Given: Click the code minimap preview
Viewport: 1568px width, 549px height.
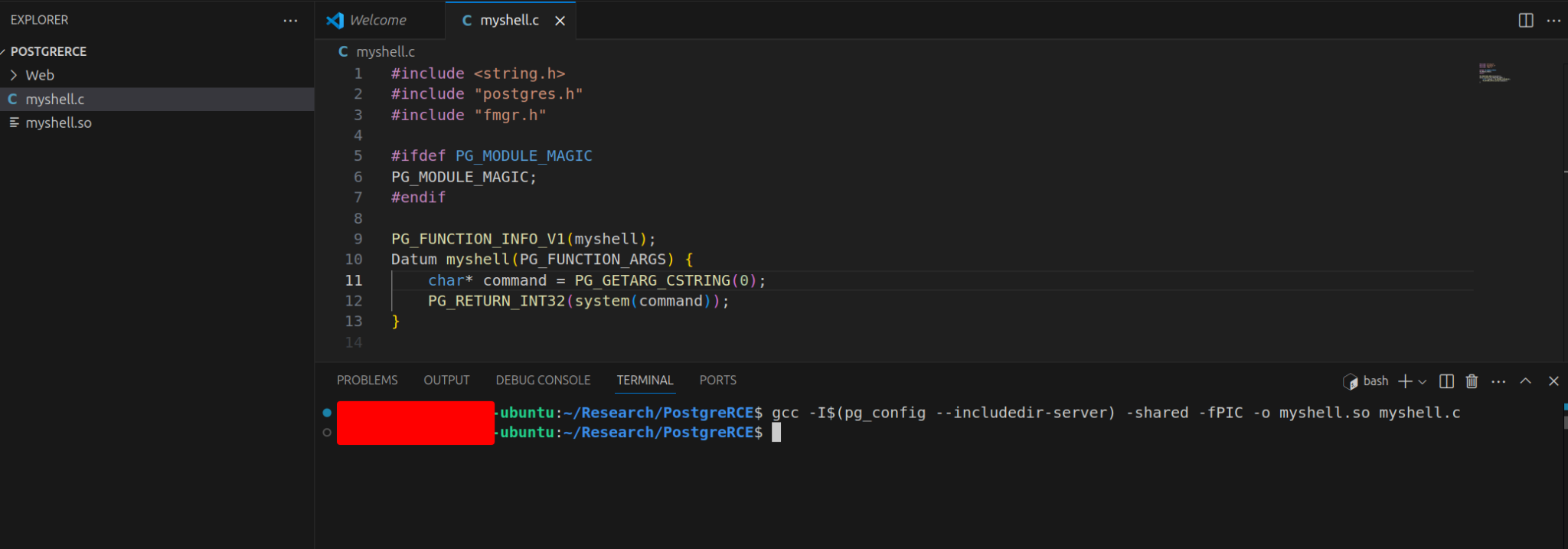Looking at the screenshot, I should tap(1494, 73).
